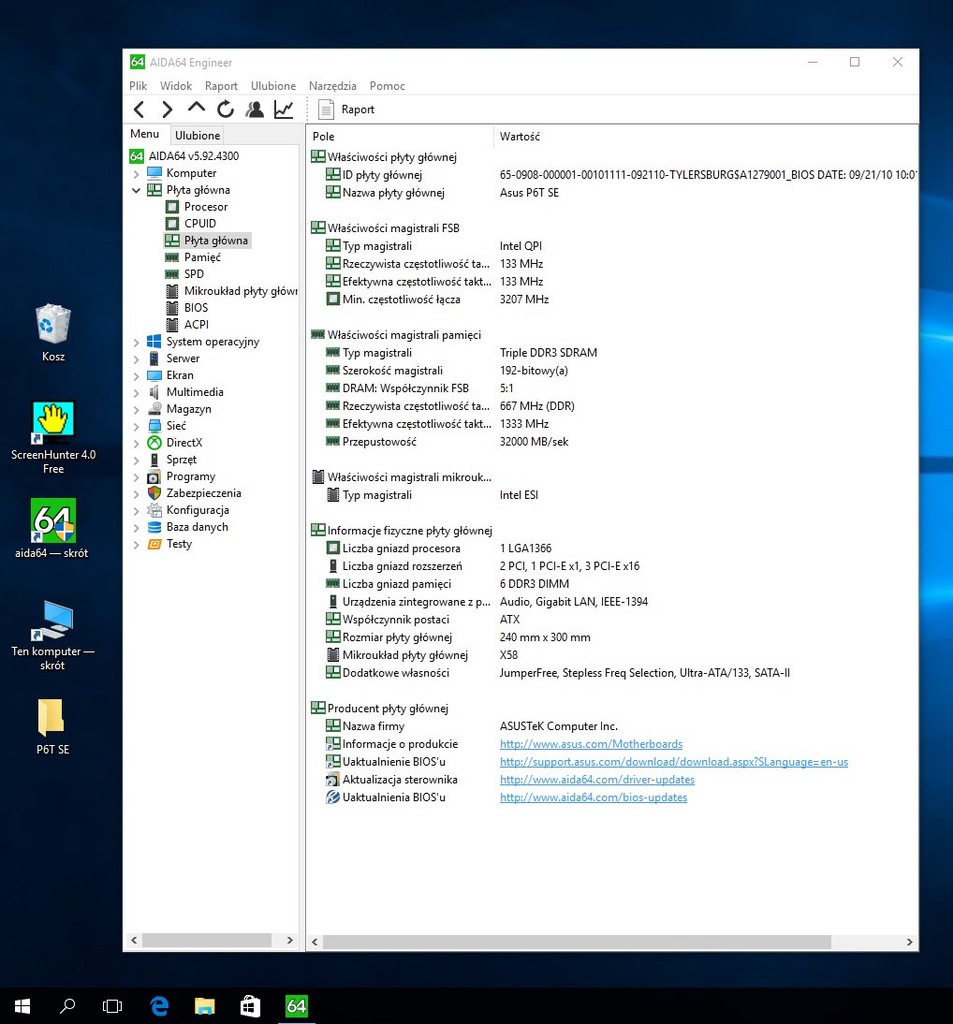Click the Programy icon in tree
953x1024 pixels.
tap(154, 477)
